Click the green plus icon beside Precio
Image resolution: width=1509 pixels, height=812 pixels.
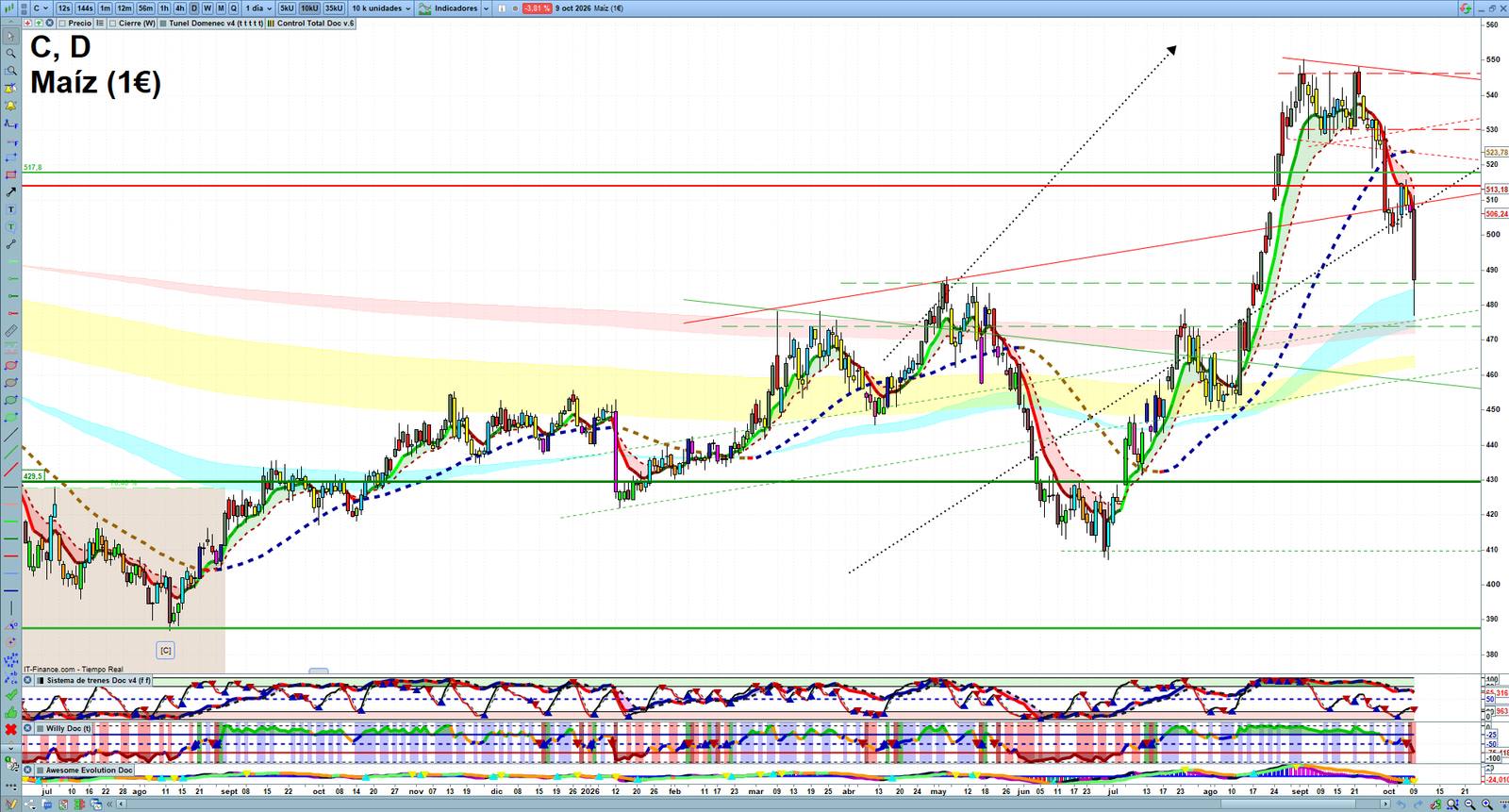[x=39, y=23]
